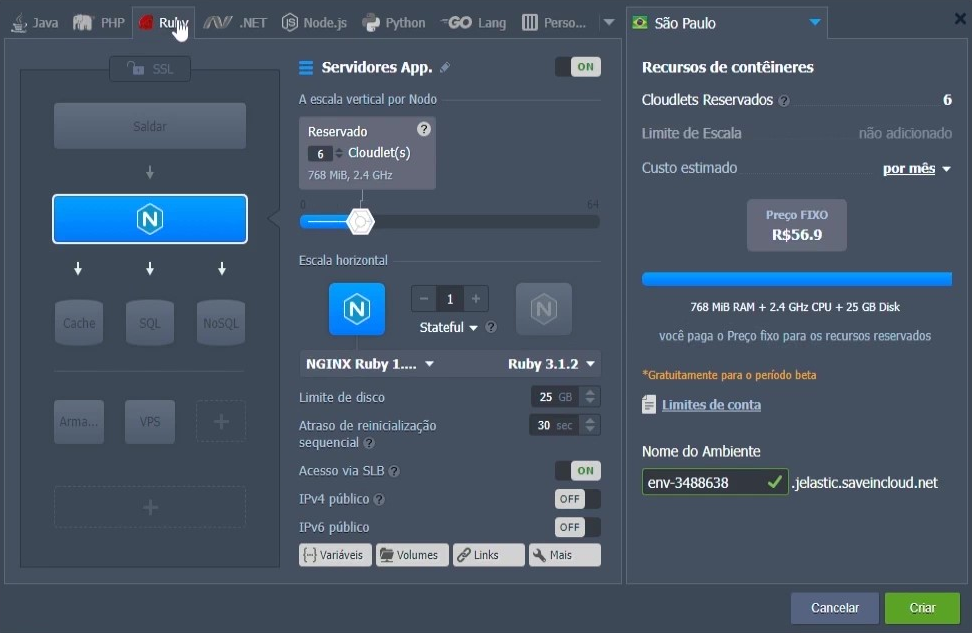This screenshot has height=633, width=972.
Task: Select the Ruby language tab
Action: click(x=164, y=23)
